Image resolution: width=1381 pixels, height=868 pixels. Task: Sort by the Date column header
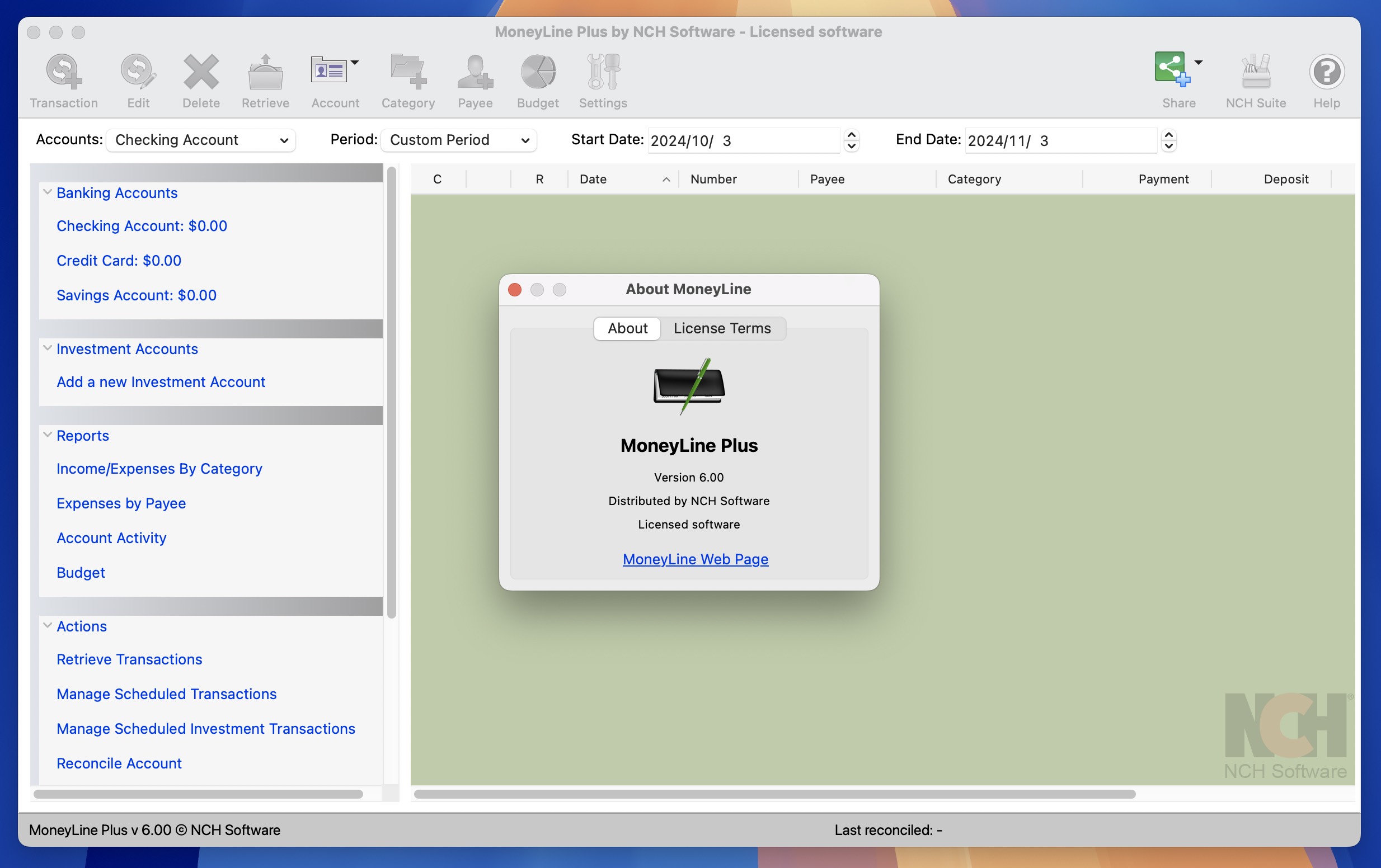[623, 179]
